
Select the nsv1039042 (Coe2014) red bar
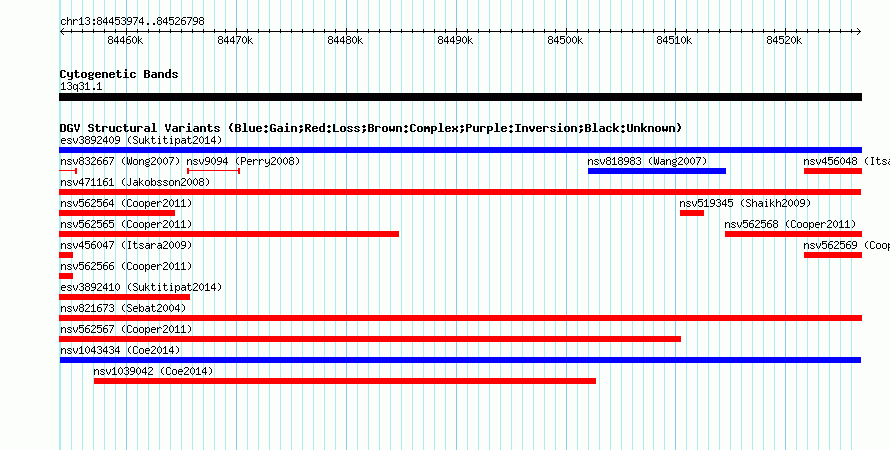pyautogui.click(x=345, y=381)
